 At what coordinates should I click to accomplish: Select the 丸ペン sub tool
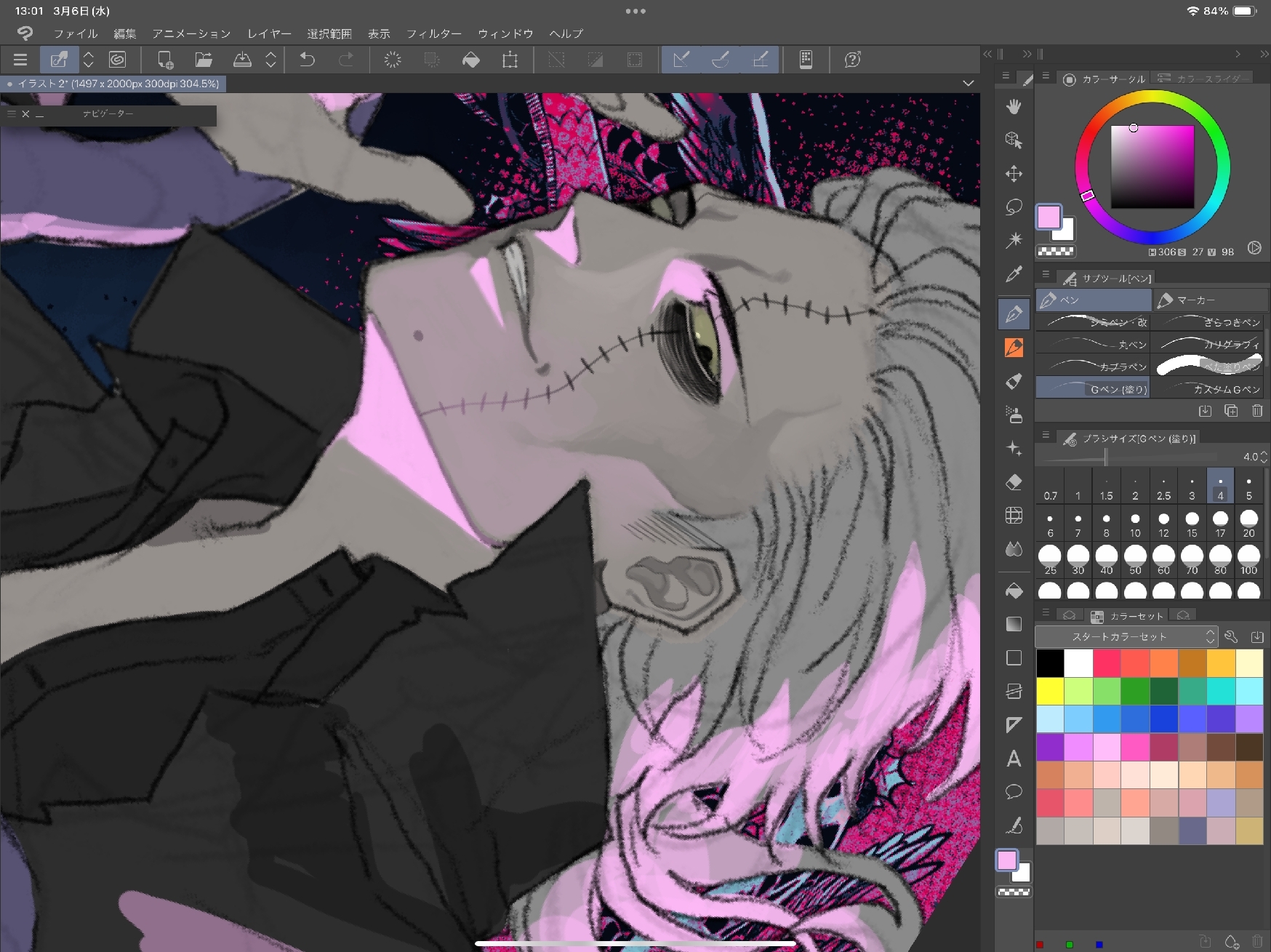(1092, 344)
